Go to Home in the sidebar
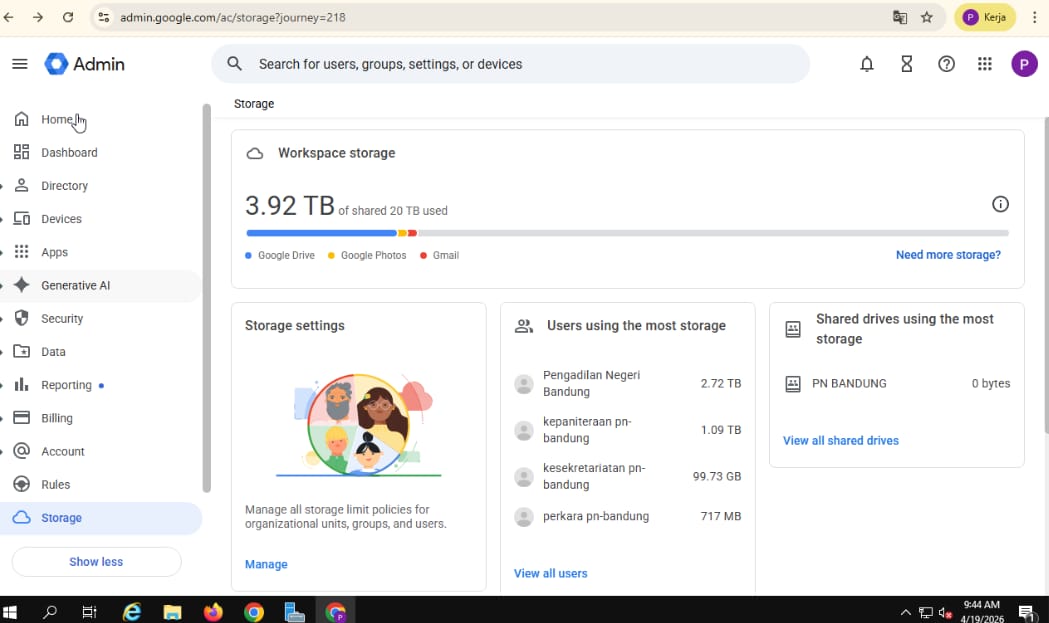The width and height of the screenshot is (1049, 623). tap(56, 120)
